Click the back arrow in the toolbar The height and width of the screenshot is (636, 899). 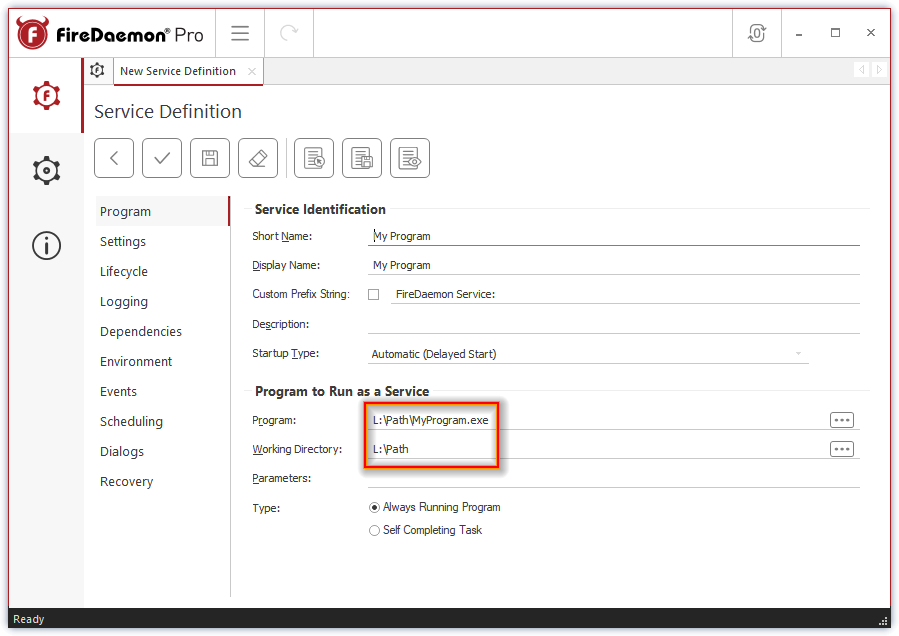[x=113, y=157]
